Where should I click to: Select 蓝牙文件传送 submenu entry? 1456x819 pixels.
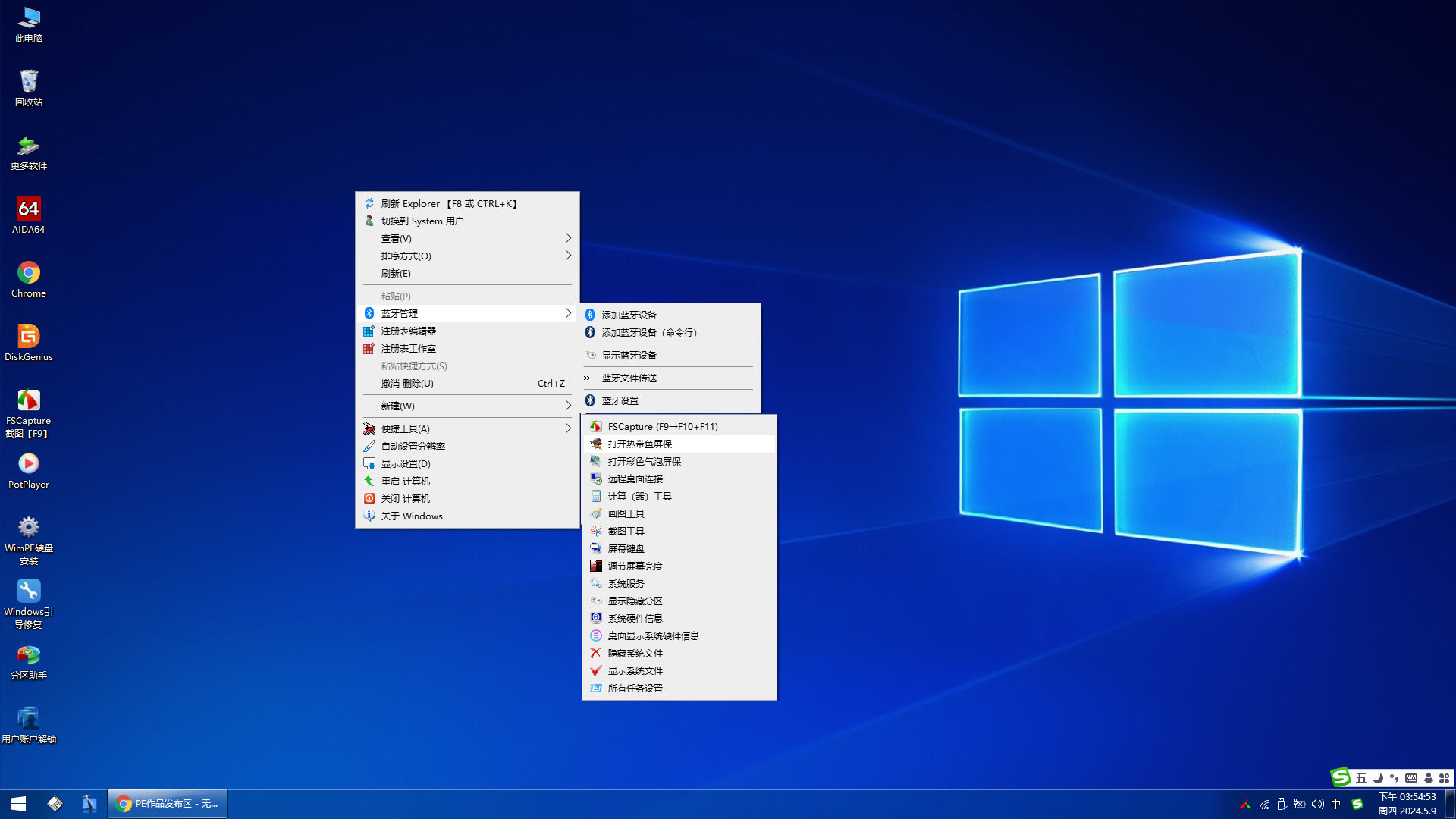668,378
